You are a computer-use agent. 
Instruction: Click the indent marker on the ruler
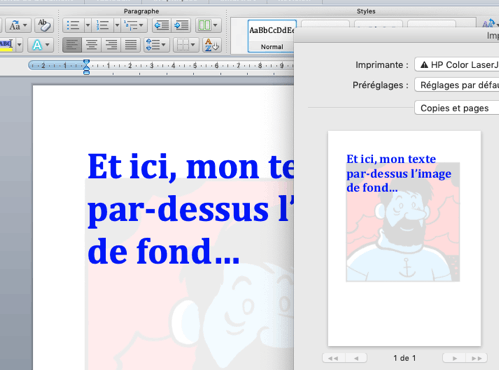[86, 66]
